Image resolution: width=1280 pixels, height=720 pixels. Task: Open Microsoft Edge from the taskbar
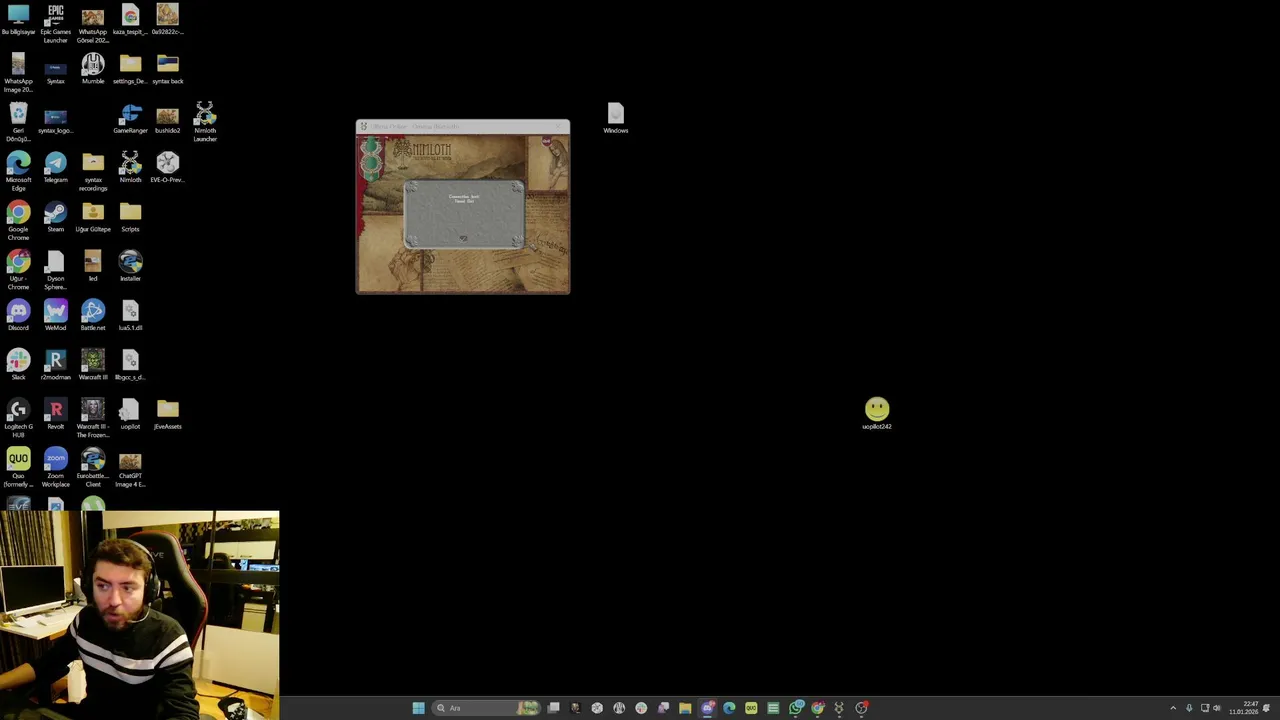click(729, 708)
